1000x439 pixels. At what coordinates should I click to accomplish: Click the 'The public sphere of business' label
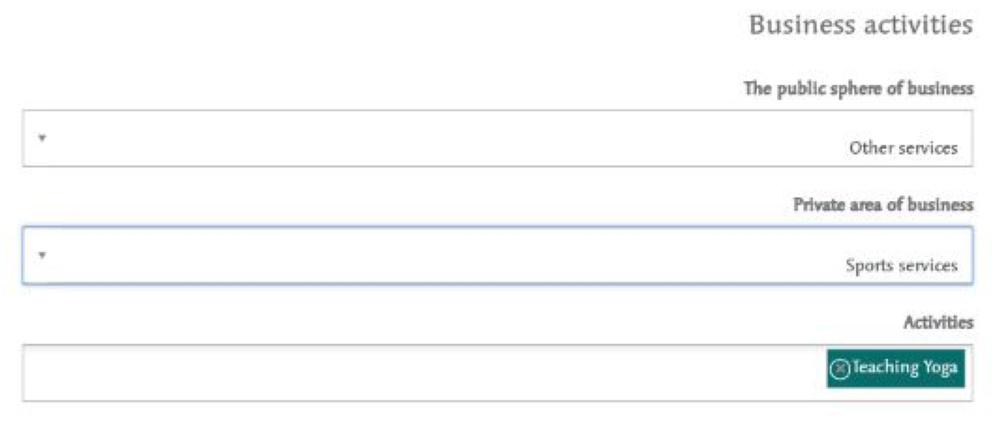click(x=858, y=89)
